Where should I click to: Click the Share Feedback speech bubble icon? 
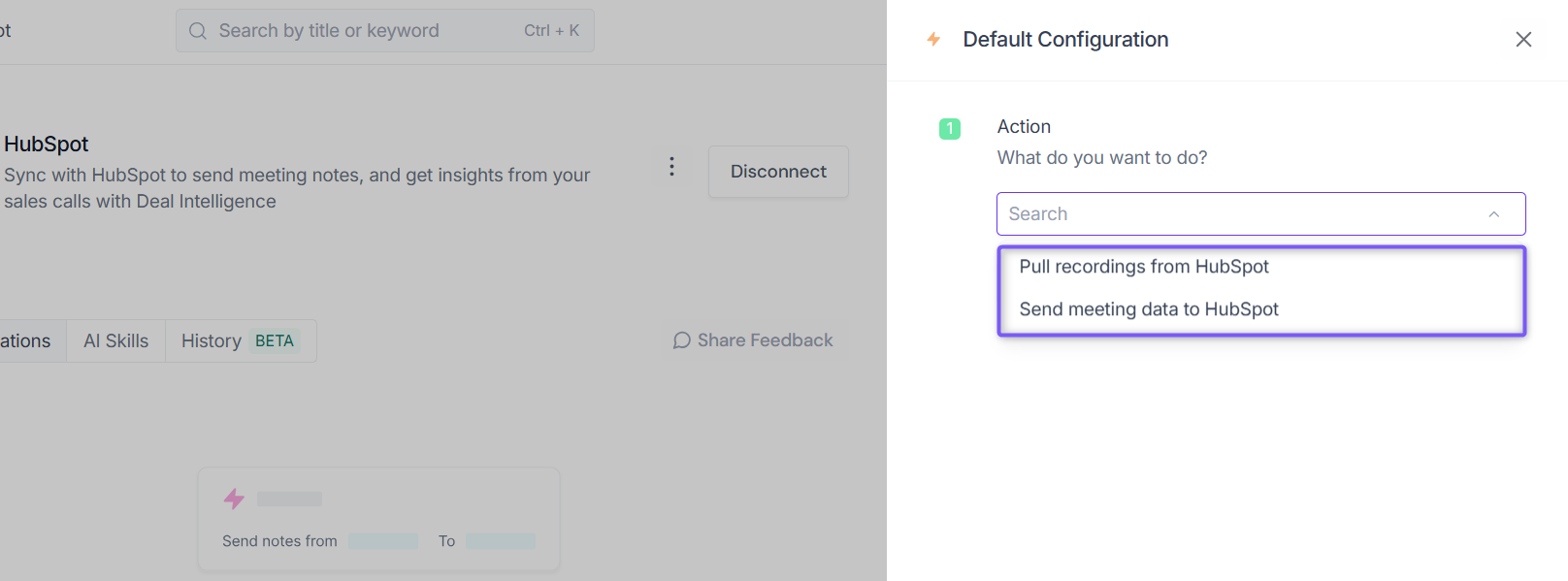point(682,340)
